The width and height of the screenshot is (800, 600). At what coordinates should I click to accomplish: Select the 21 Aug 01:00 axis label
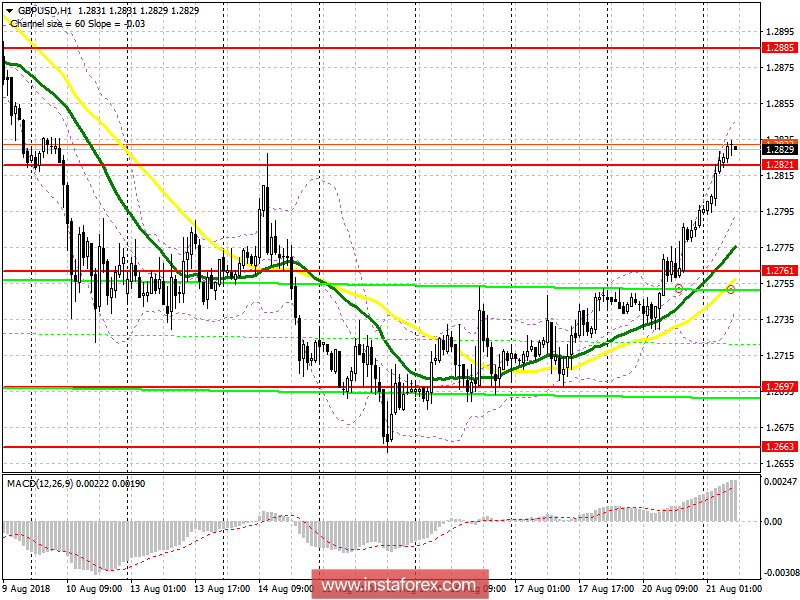(733, 590)
